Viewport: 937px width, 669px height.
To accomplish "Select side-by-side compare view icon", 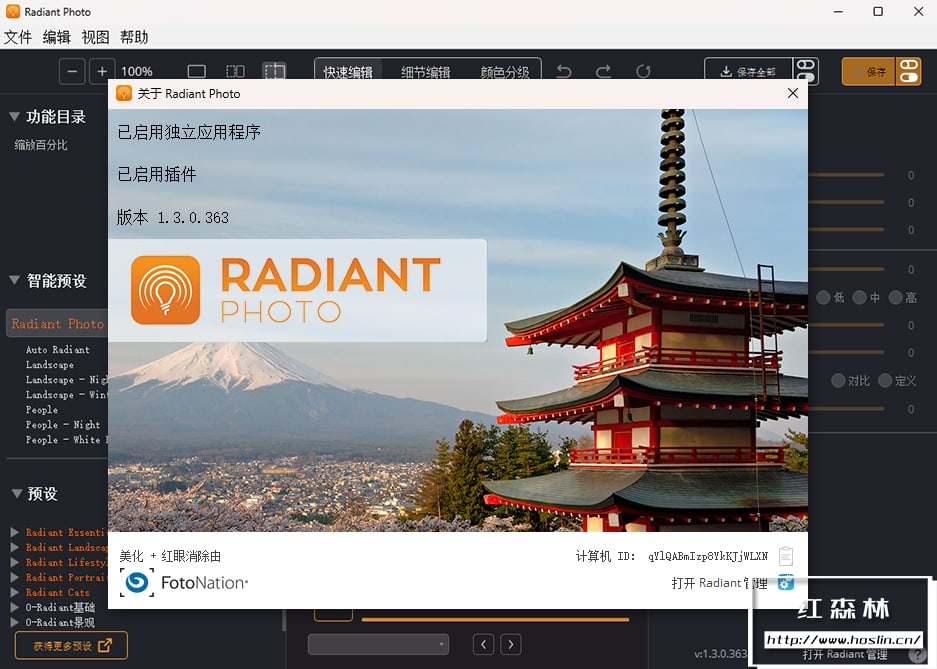I will coord(235,72).
